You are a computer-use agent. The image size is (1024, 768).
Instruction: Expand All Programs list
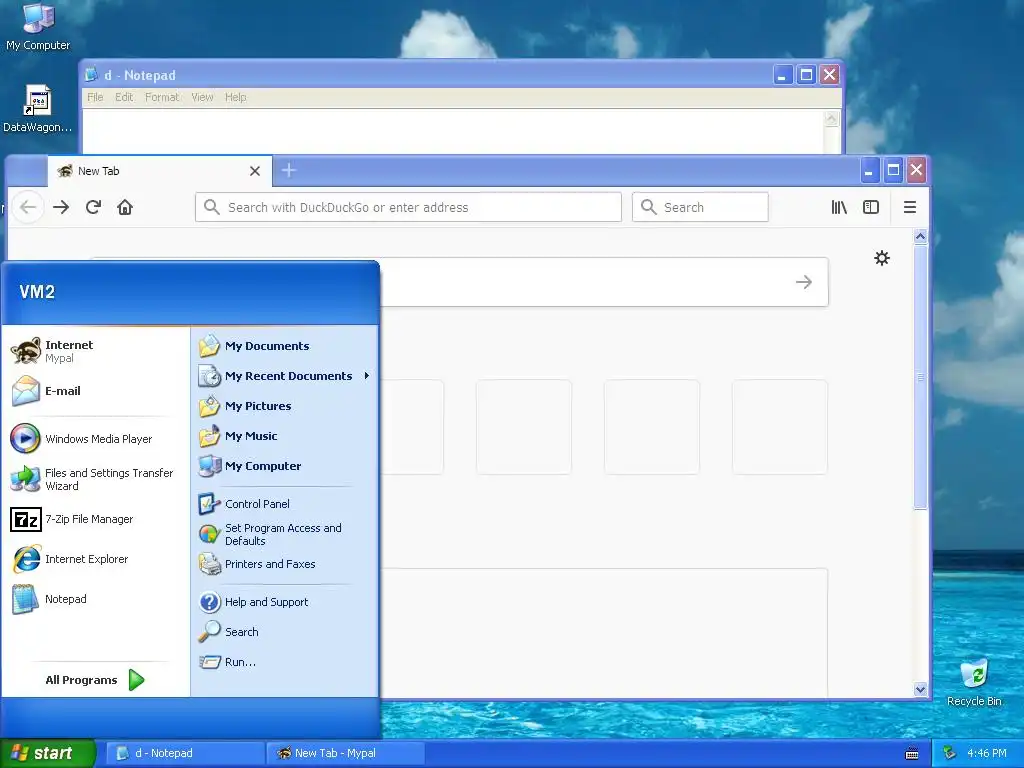point(95,680)
